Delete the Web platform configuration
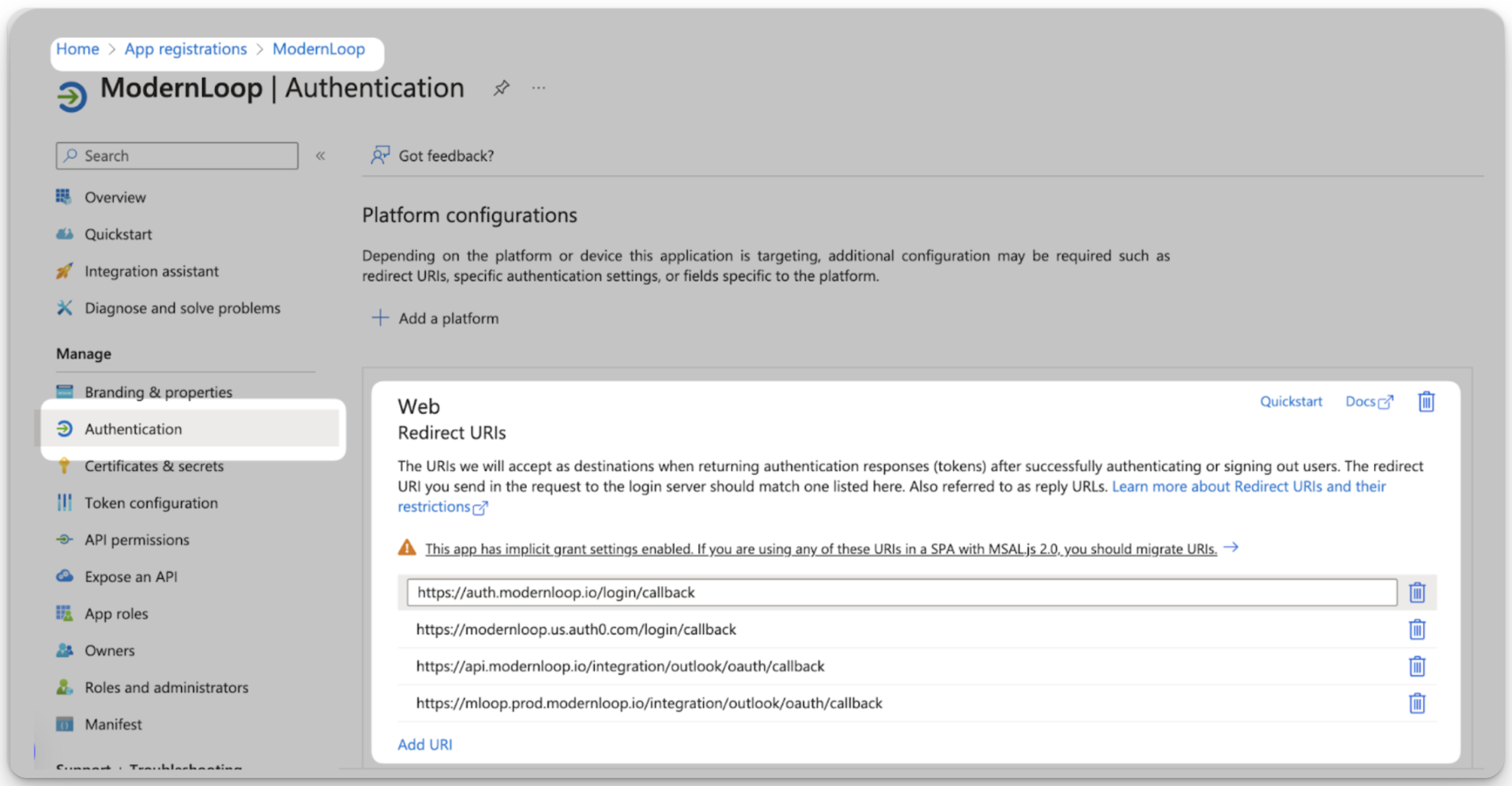 pos(1426,401)
